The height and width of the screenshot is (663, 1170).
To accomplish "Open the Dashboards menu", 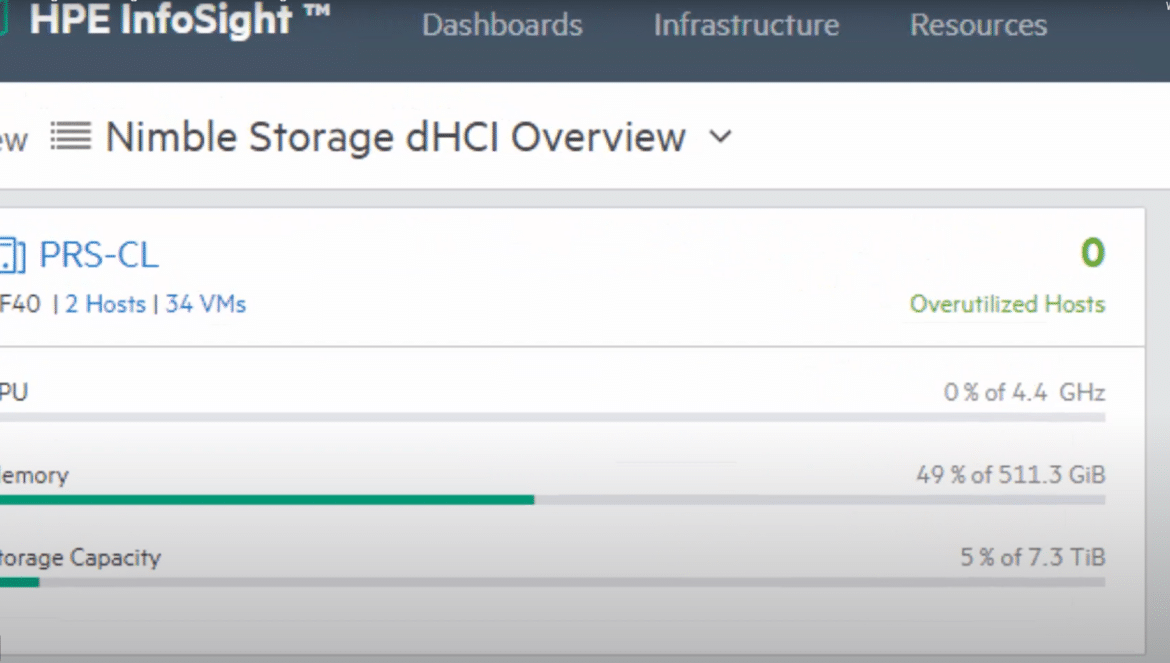I will (x=502, y=25).
